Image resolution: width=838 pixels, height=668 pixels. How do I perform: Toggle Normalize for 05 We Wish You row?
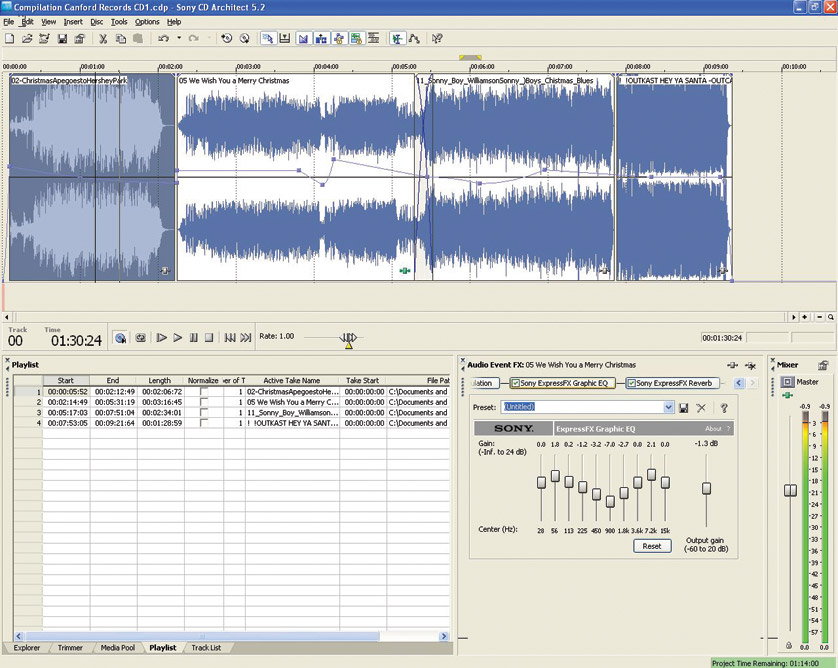pos(204,402)
